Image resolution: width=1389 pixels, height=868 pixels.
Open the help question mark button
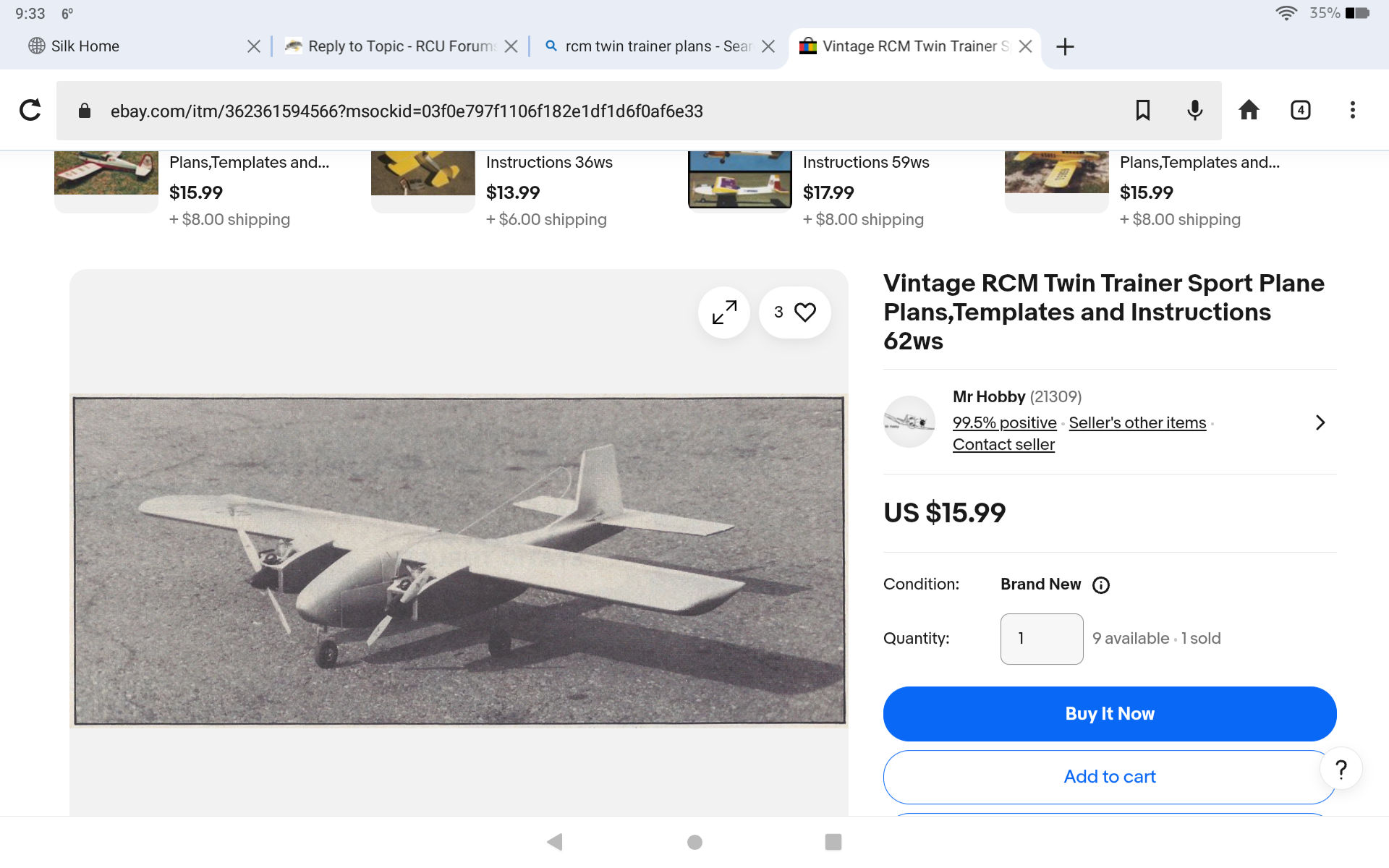pos(1341,769)
